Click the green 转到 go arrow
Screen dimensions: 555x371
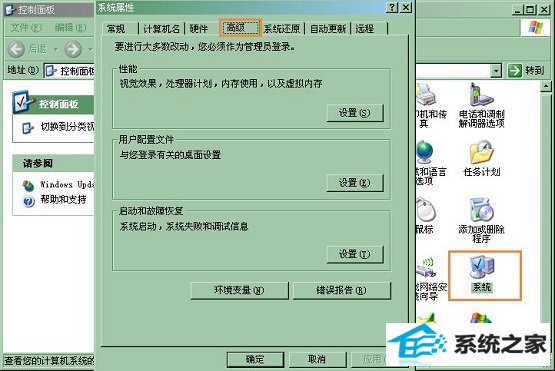click(515, 70)
